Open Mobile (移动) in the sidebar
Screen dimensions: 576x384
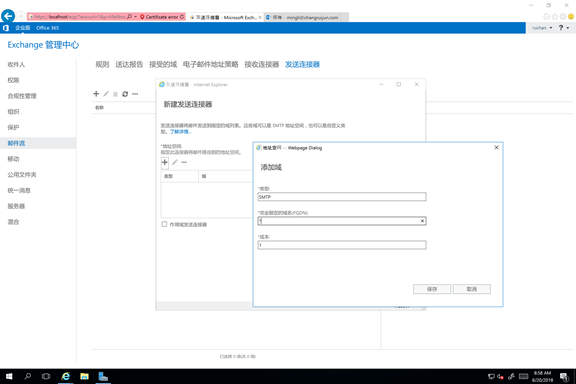click(13, 159)
